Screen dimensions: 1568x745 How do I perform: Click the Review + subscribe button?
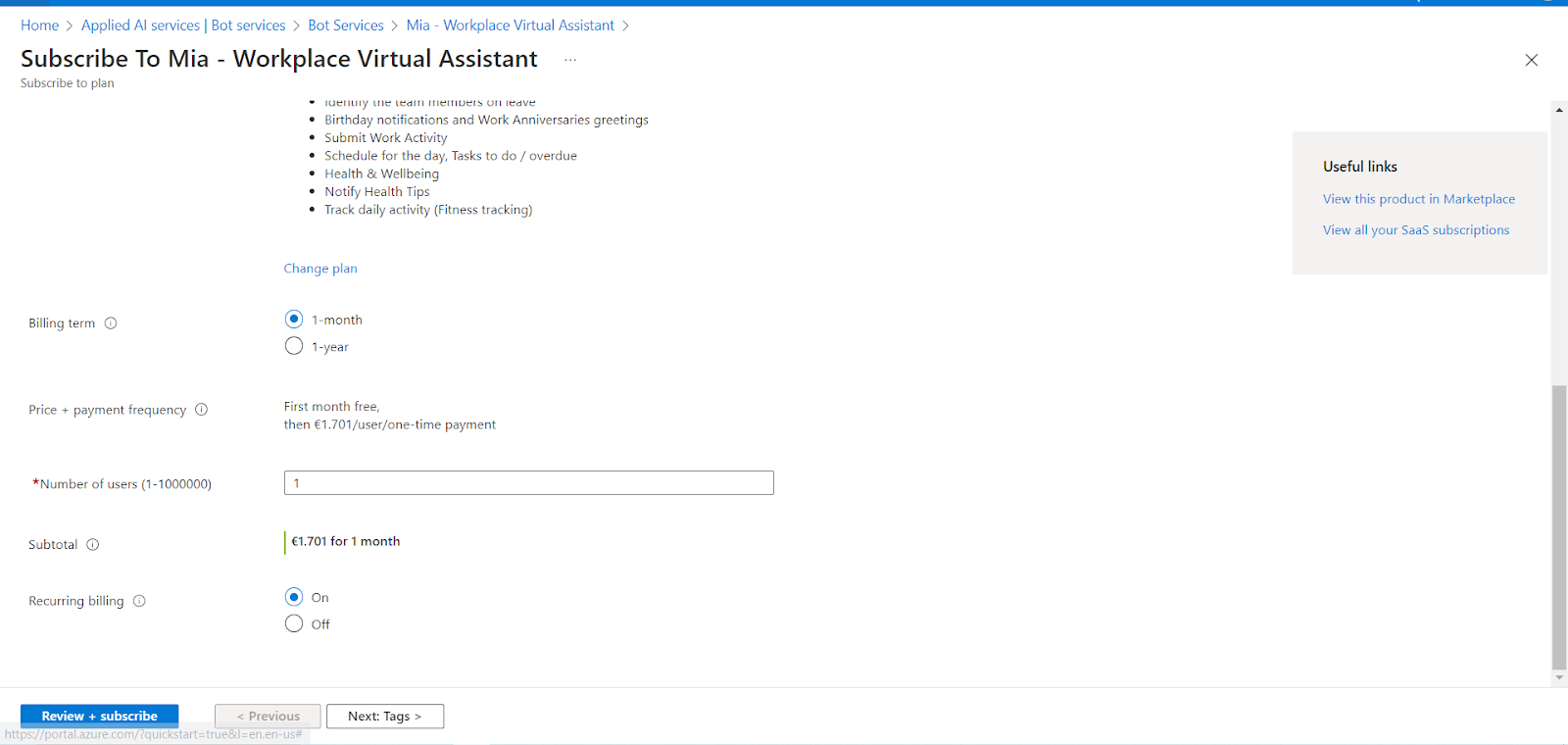(99, 716)
